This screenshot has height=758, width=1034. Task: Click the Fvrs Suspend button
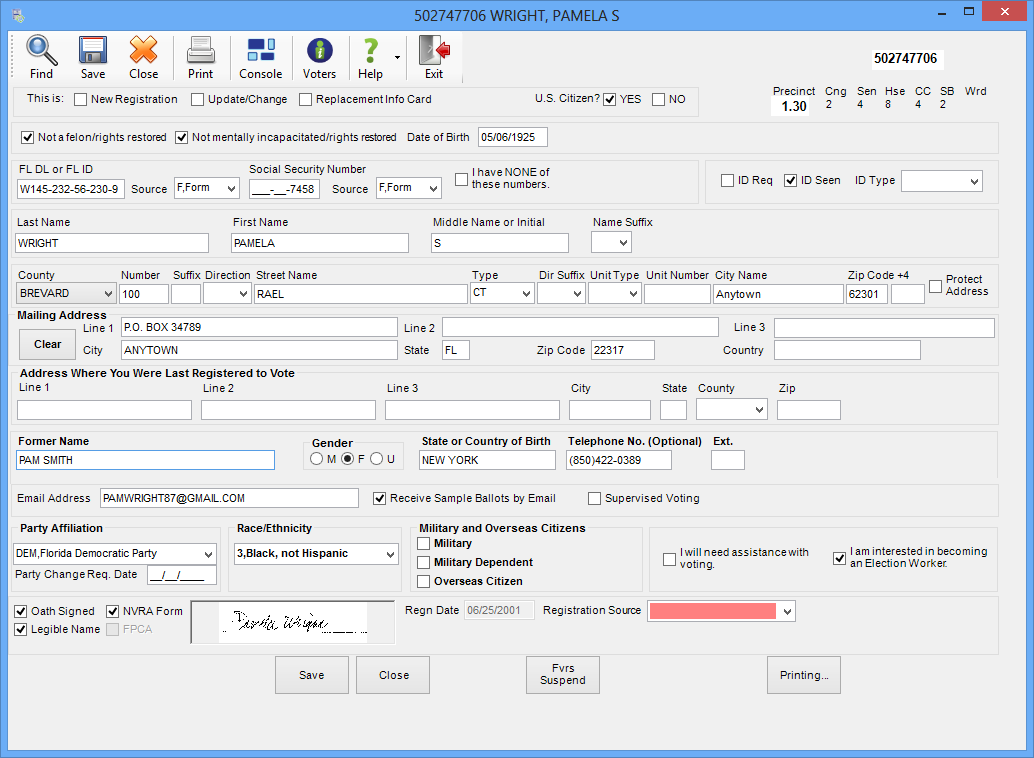tap(563, 675)
